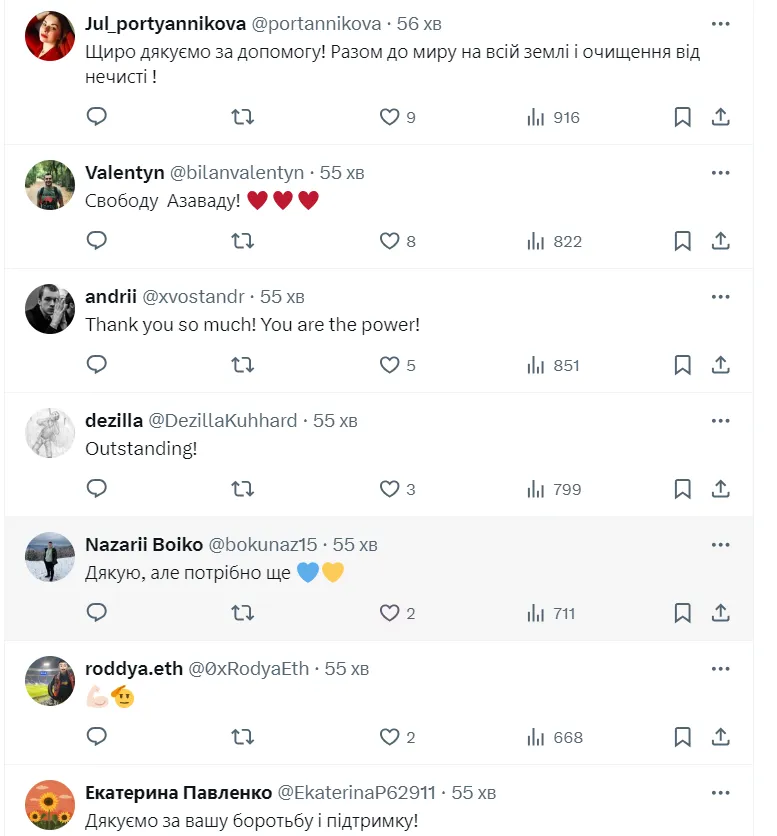Open @portannikova profile handle link

click(x=316, y=24)
